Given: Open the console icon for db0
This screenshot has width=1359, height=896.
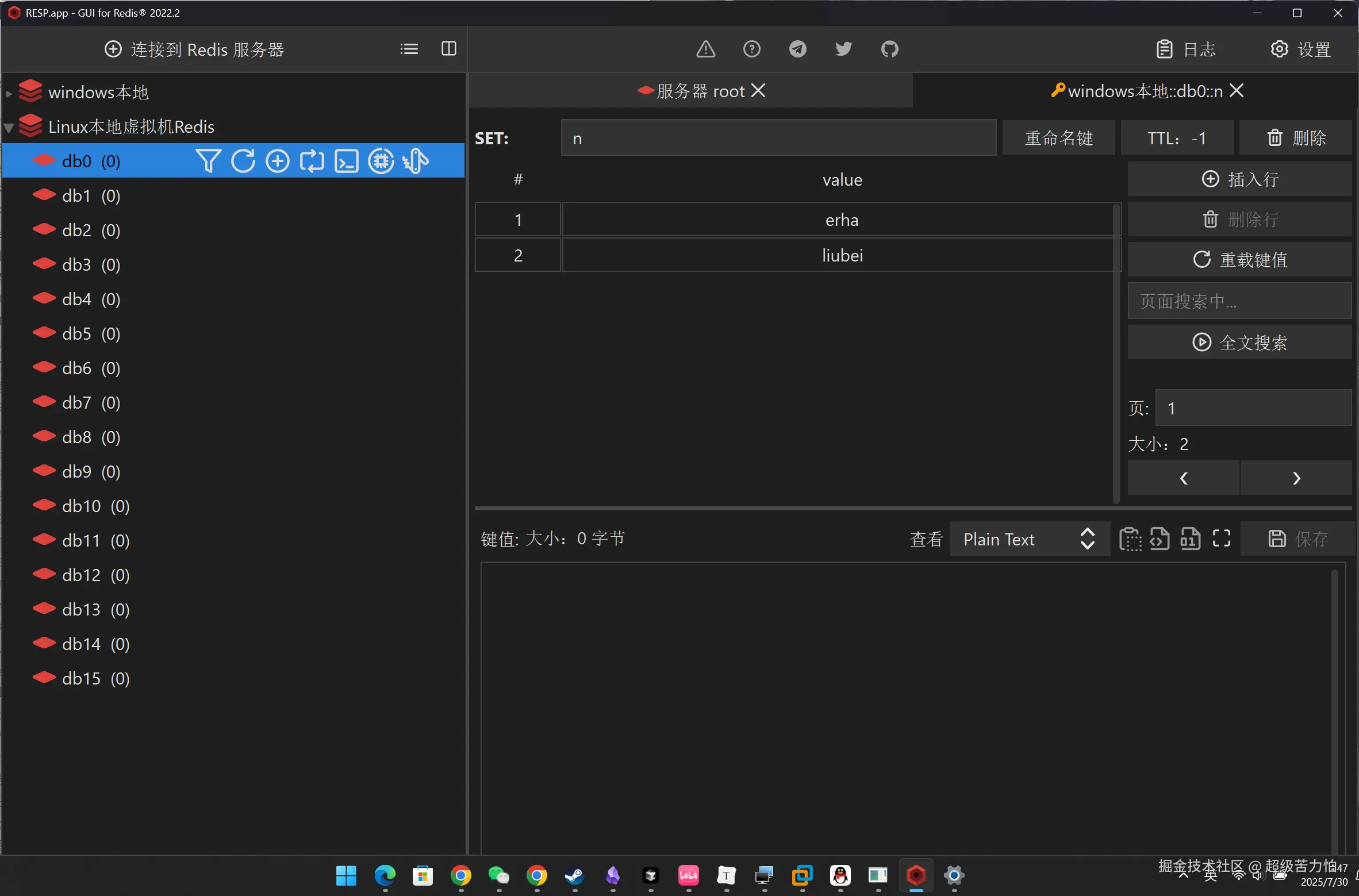Looking at the screenshot, I should (346, 161).
